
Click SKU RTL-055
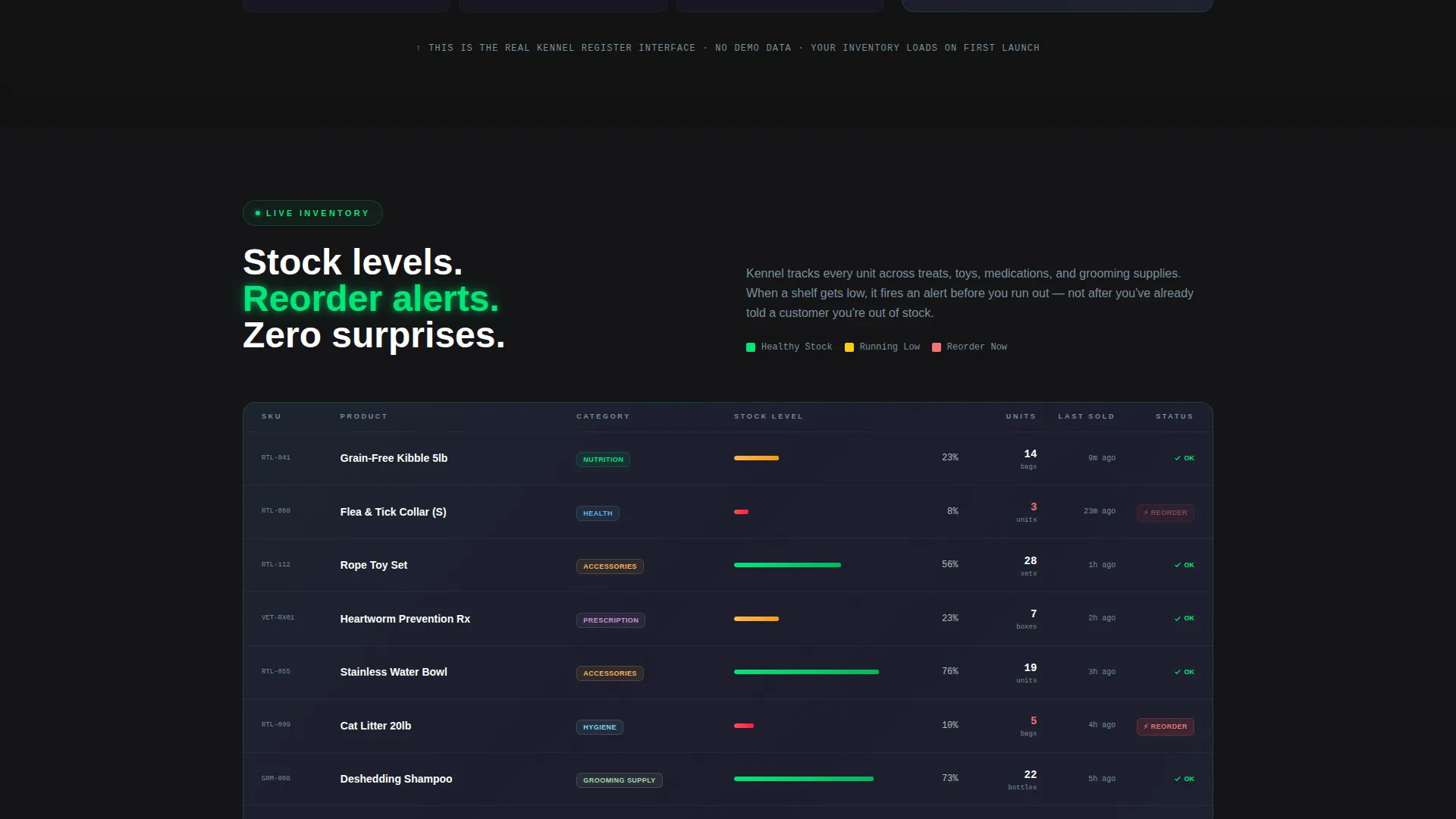point(276,672)
